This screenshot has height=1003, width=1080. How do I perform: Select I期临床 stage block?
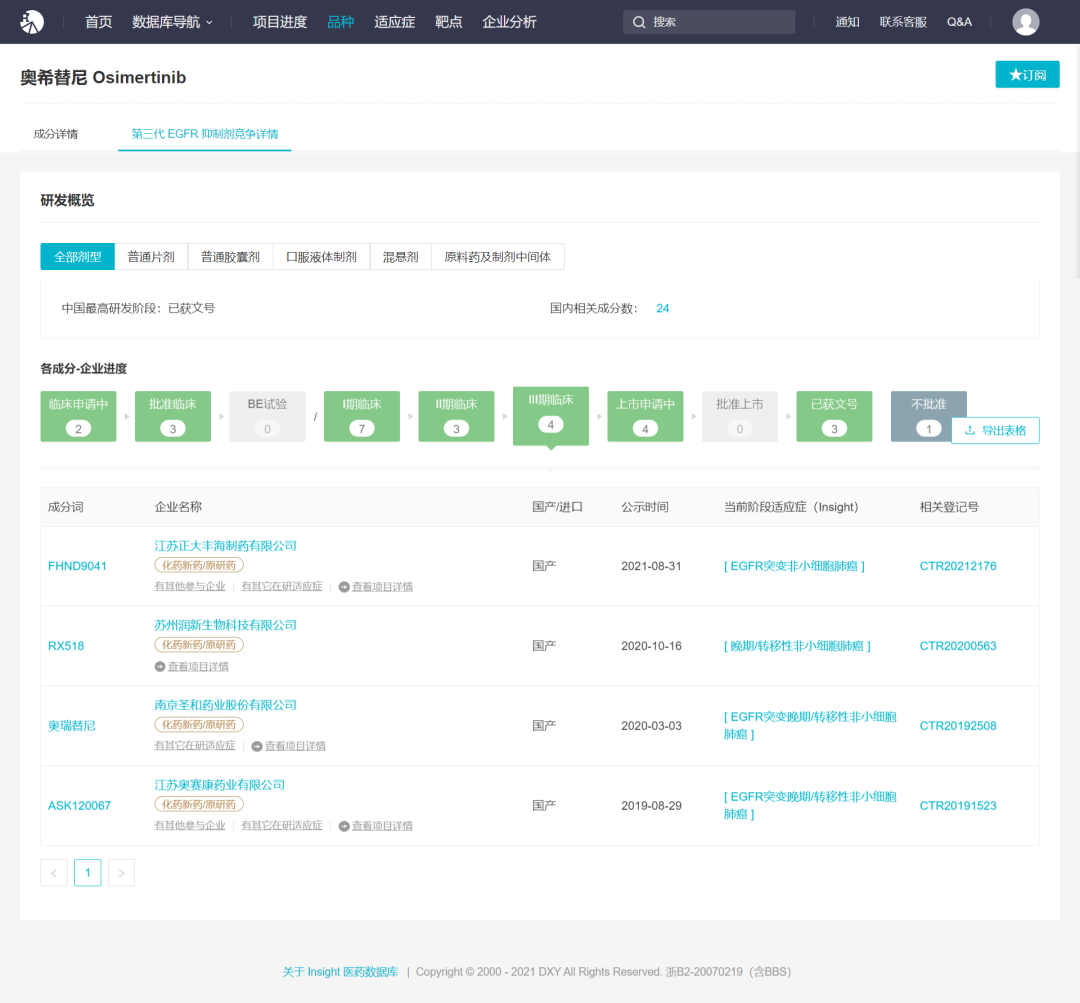362,416
